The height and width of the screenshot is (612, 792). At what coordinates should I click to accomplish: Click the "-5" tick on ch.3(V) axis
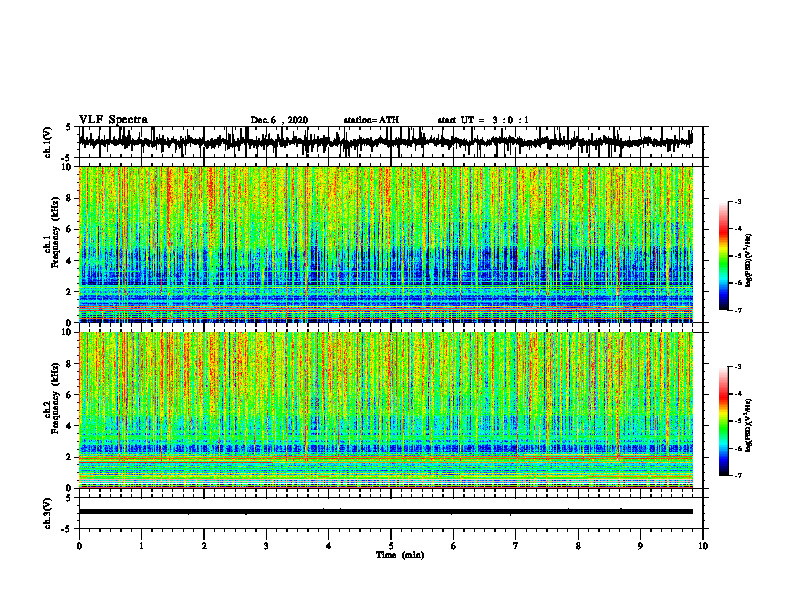click(68, 529)
